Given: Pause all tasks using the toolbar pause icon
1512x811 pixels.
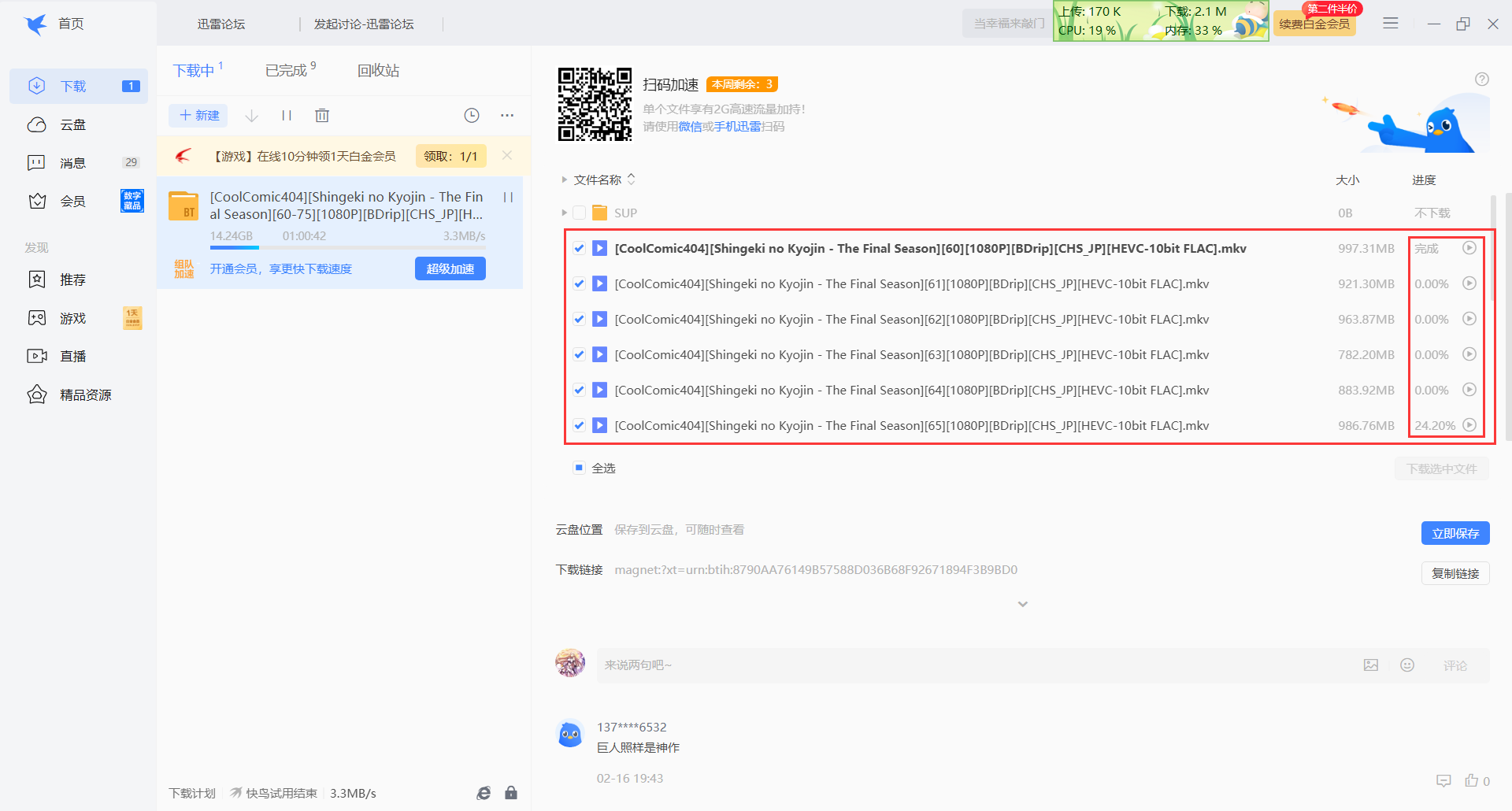Looking at the screenshot, I should pos(287,116).
